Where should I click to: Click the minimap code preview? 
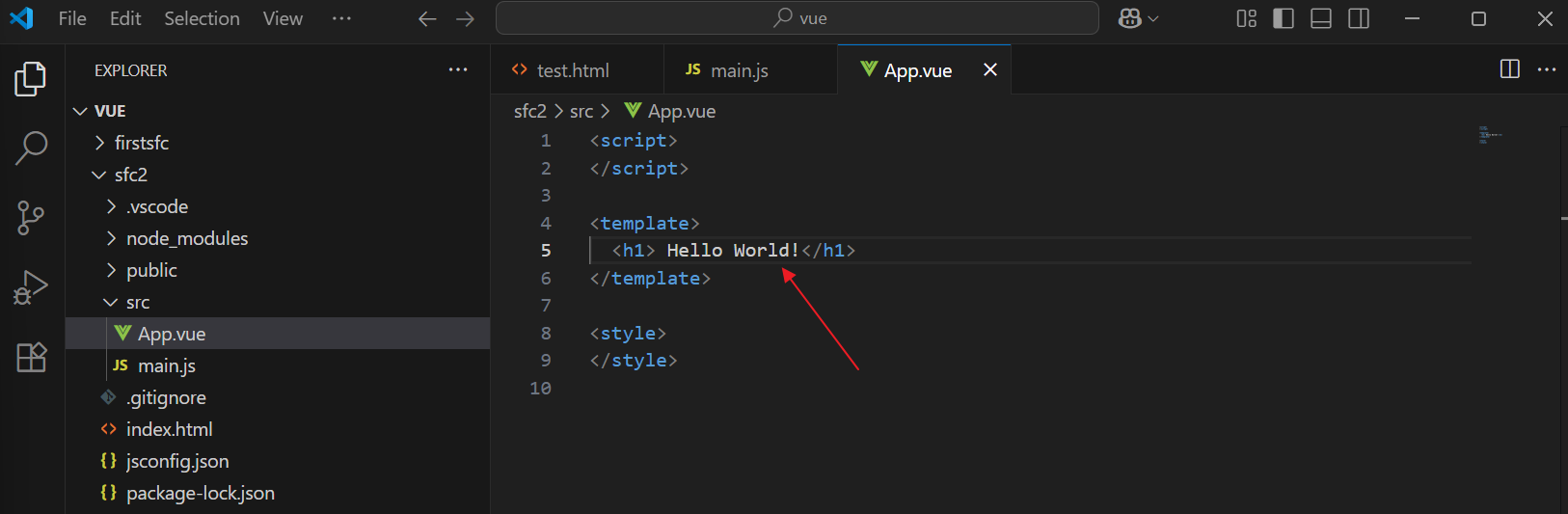coord(1490,135)
